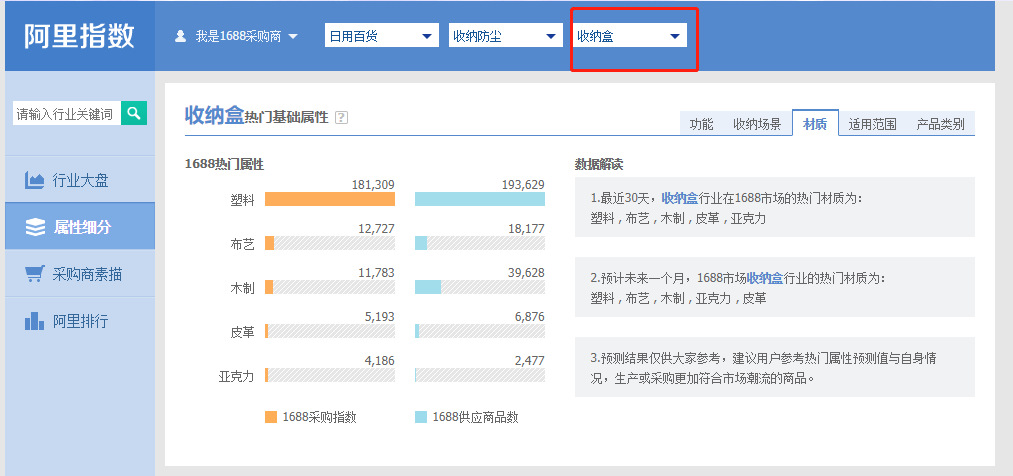Click the blue 1688供应商品数 legend swatch

(x=421, y=417)
